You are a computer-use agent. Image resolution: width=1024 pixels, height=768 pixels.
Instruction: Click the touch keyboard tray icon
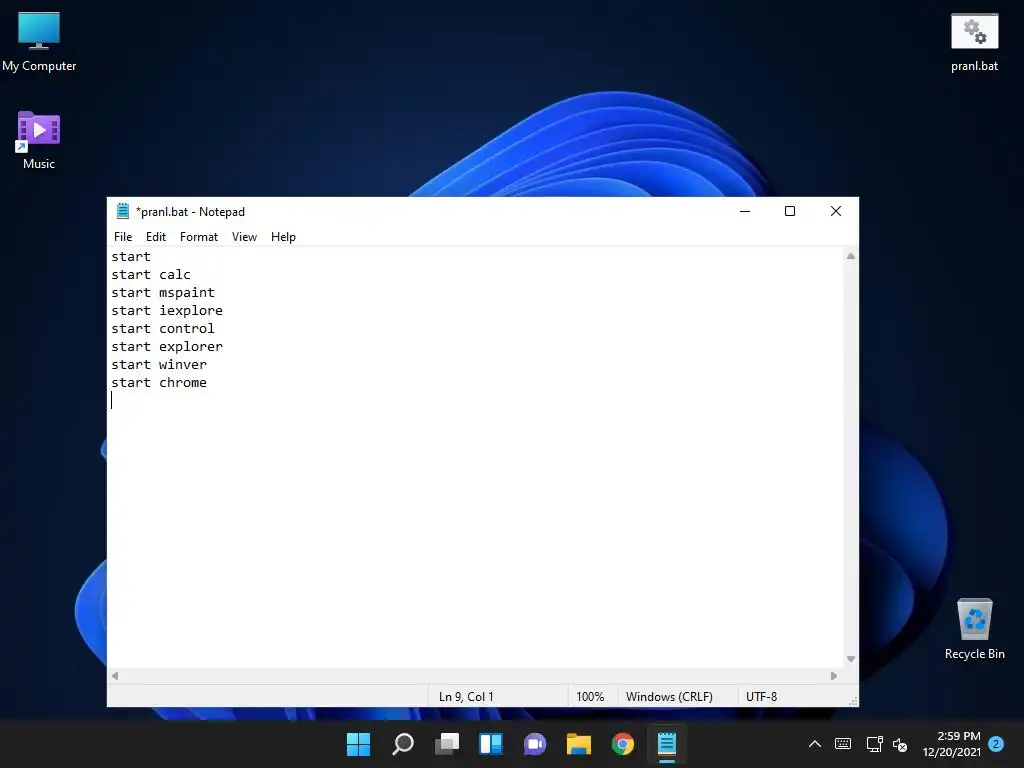(842, 744)
